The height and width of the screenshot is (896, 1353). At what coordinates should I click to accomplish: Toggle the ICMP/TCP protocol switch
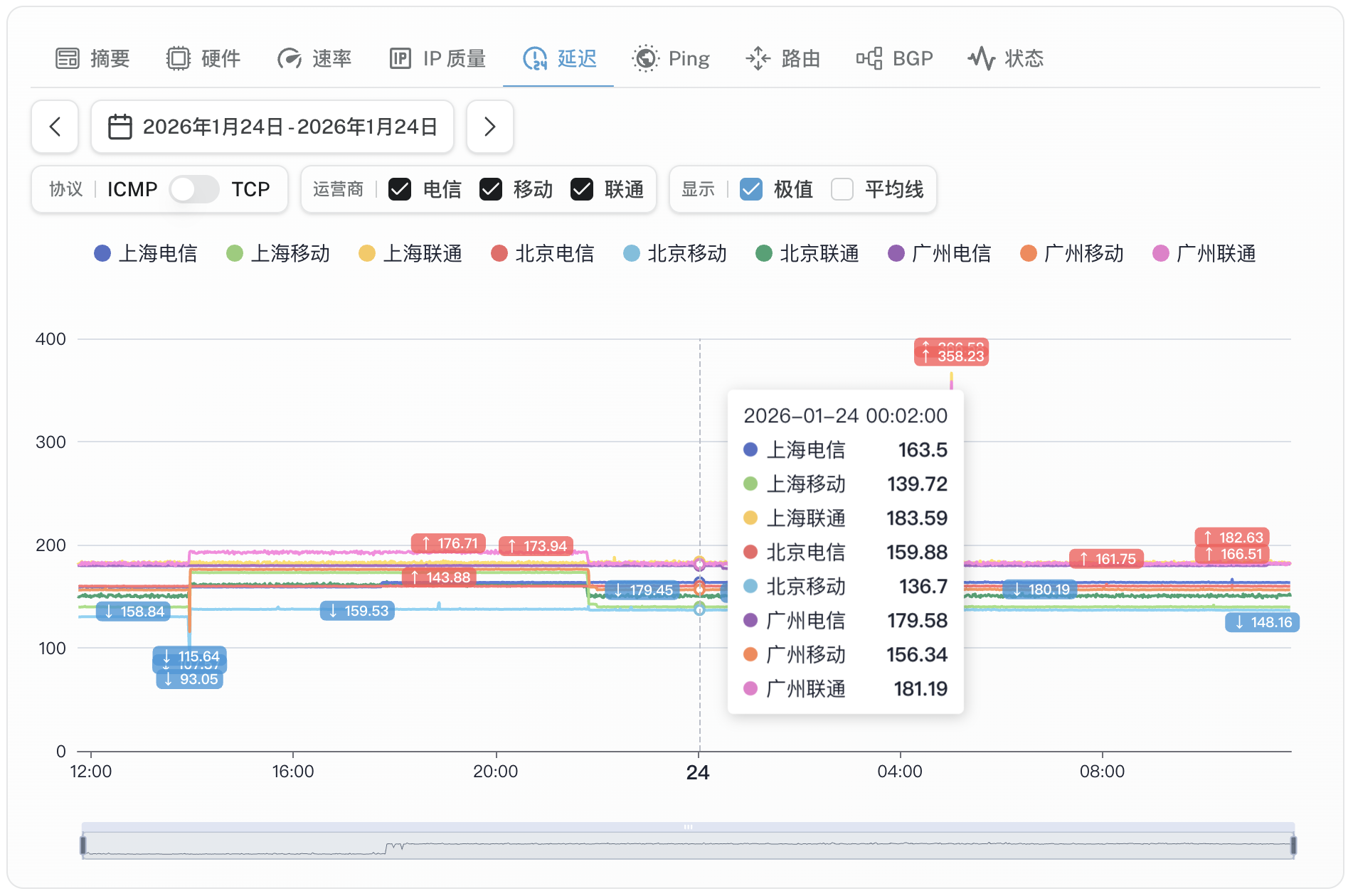click(x=194, y=189)
